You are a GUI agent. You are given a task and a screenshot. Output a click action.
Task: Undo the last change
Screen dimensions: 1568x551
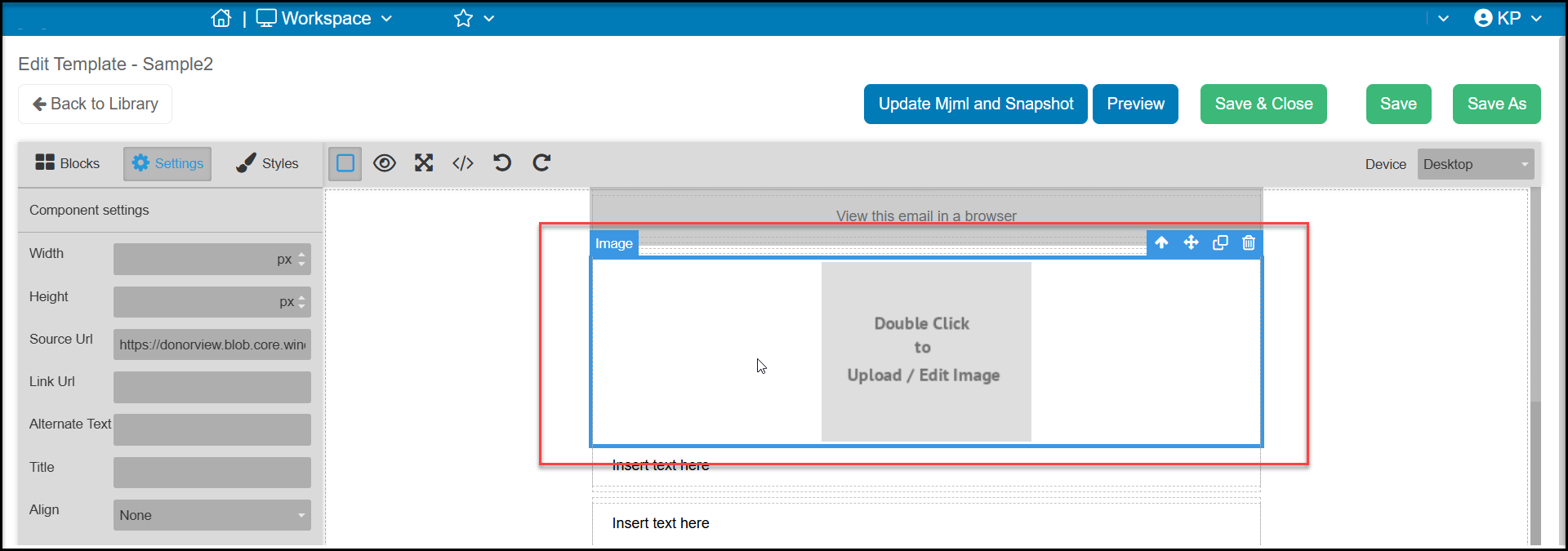[x=502, y=162]
